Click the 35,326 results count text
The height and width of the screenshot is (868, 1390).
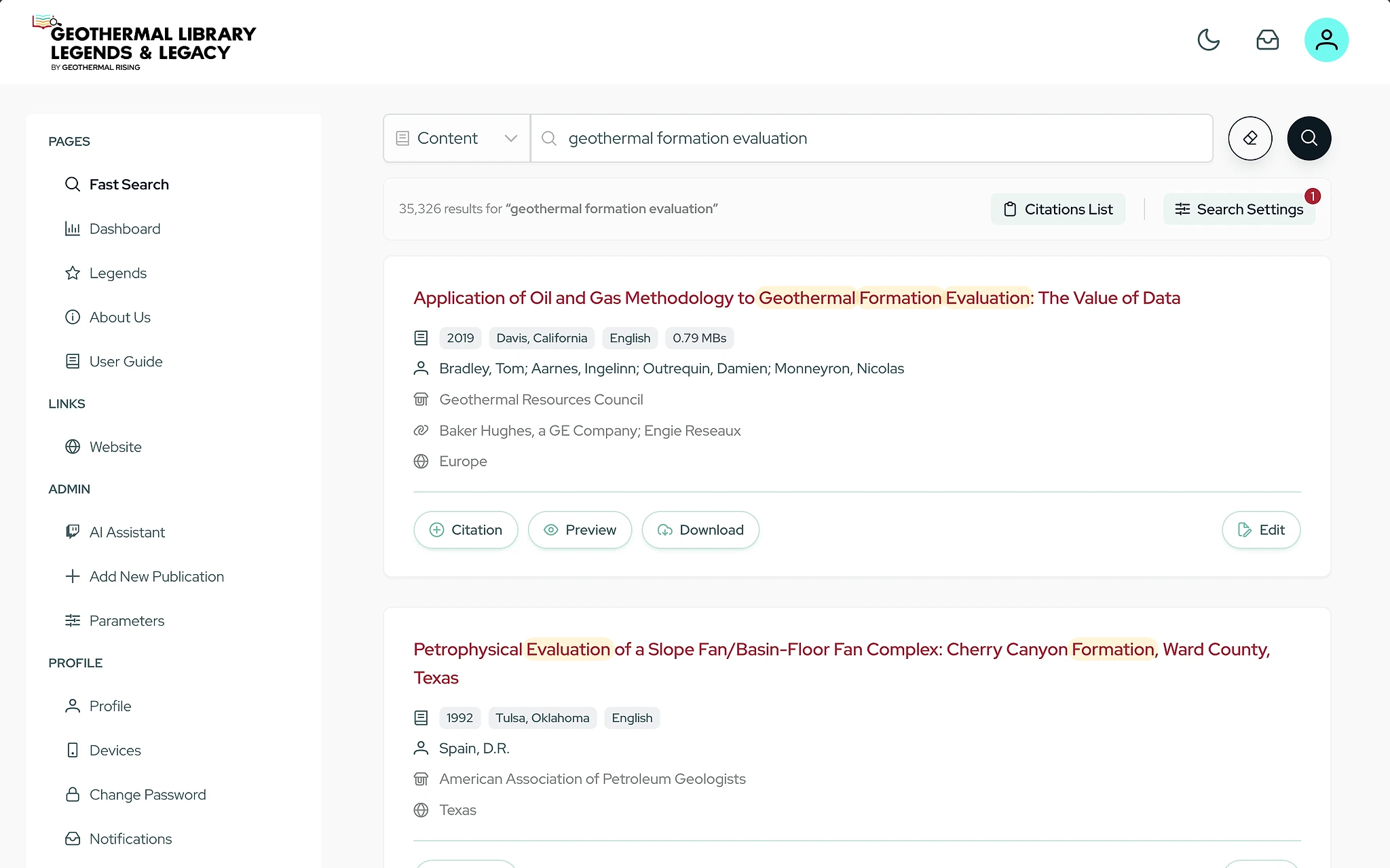558,209
